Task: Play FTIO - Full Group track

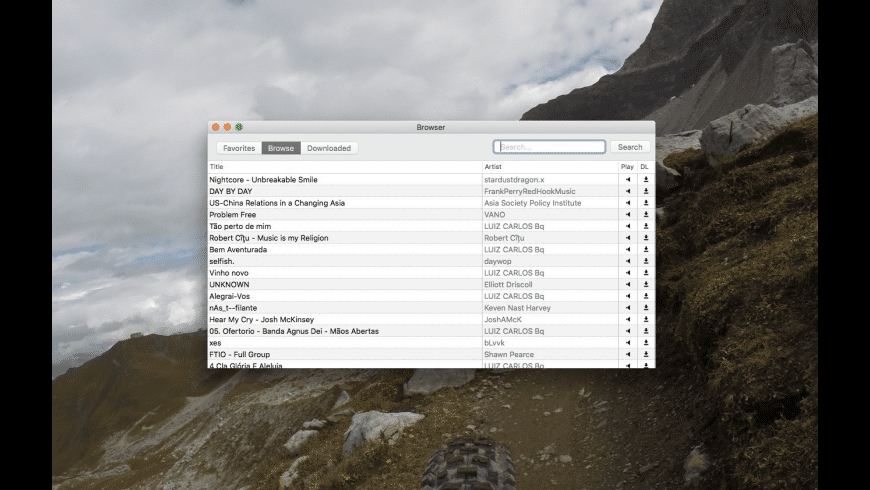Action: click(x=628, y=354)
